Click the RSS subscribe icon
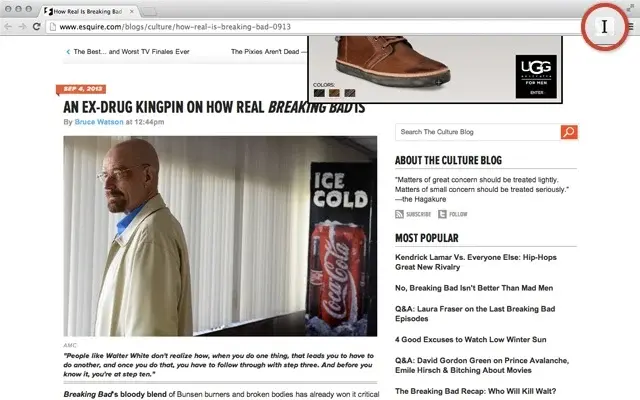Viewport: 640px width, 400px height. (399, 214)
